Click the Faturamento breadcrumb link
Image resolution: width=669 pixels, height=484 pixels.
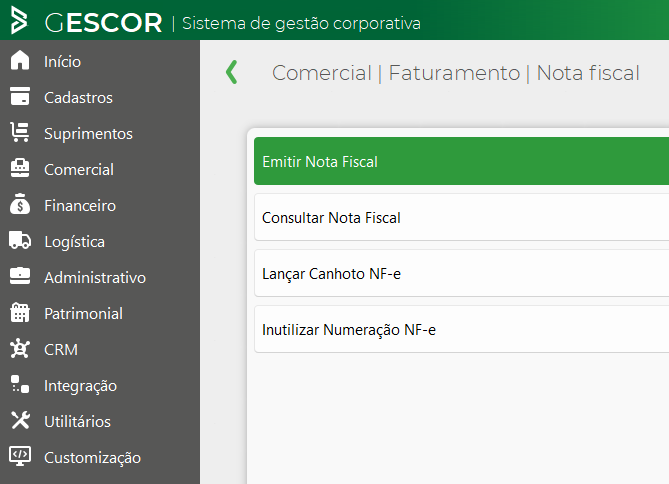click(453, 73)
